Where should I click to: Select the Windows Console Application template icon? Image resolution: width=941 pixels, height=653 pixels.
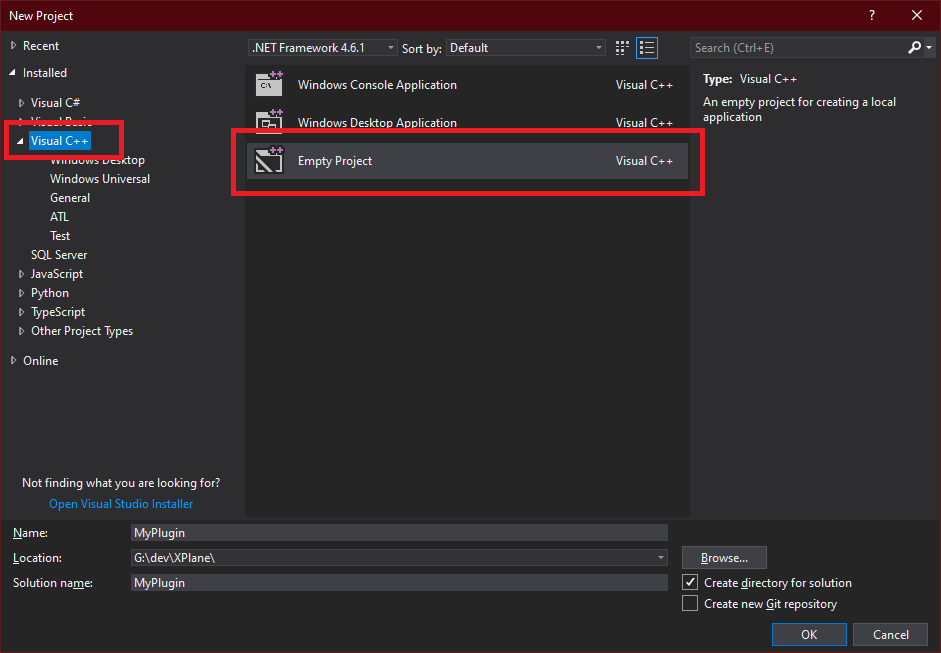coord(268,85)
